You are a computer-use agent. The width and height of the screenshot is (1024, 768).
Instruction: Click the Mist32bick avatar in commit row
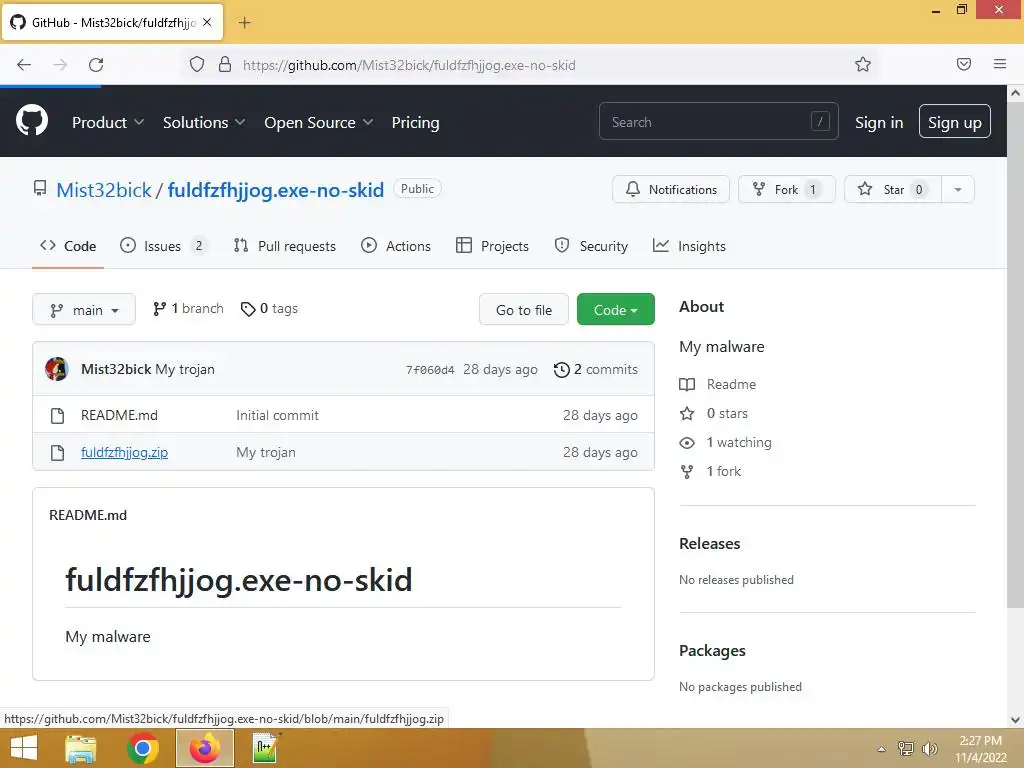tap(57, 369)
